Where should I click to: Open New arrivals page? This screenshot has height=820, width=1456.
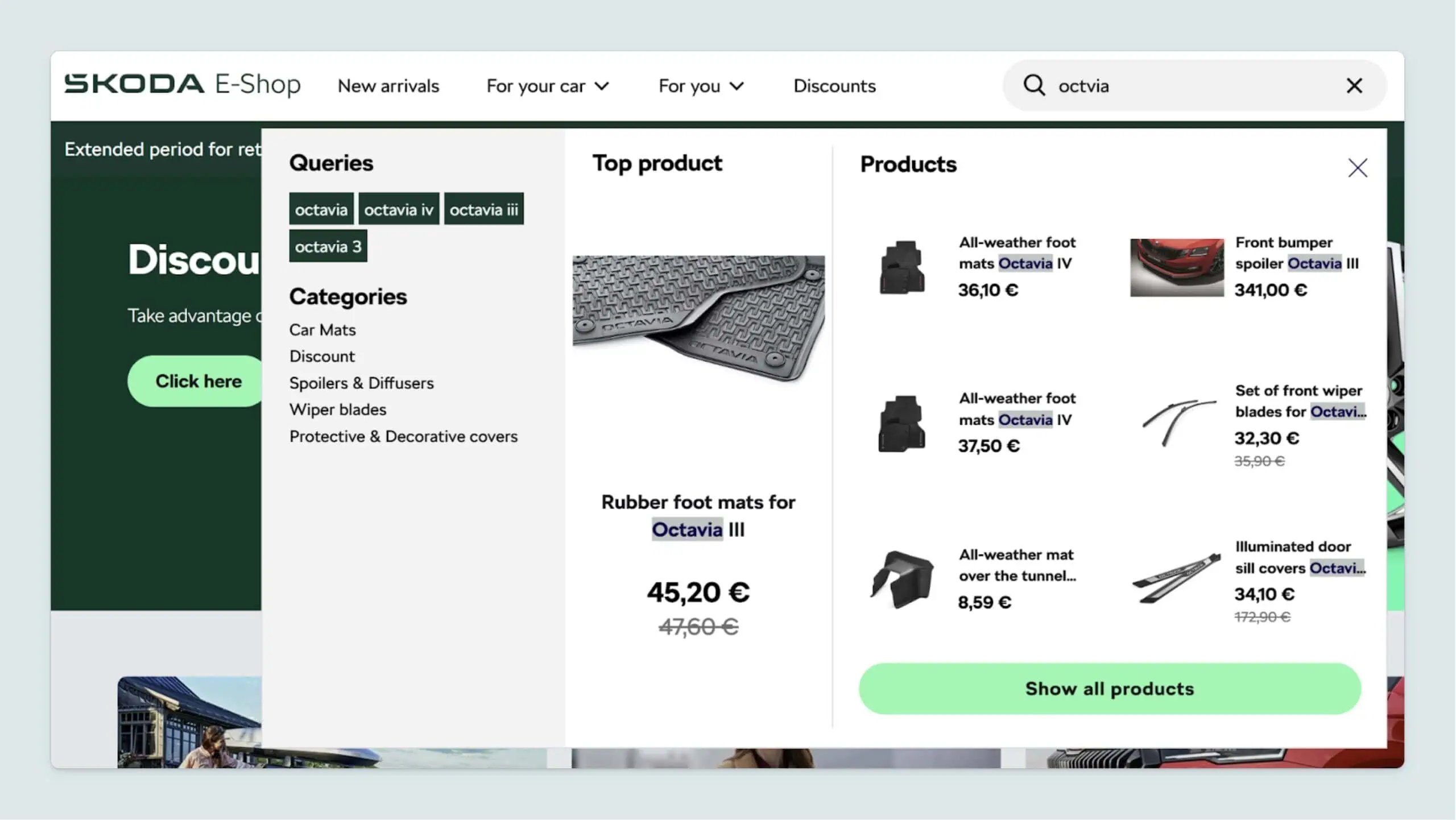[388, 86]
